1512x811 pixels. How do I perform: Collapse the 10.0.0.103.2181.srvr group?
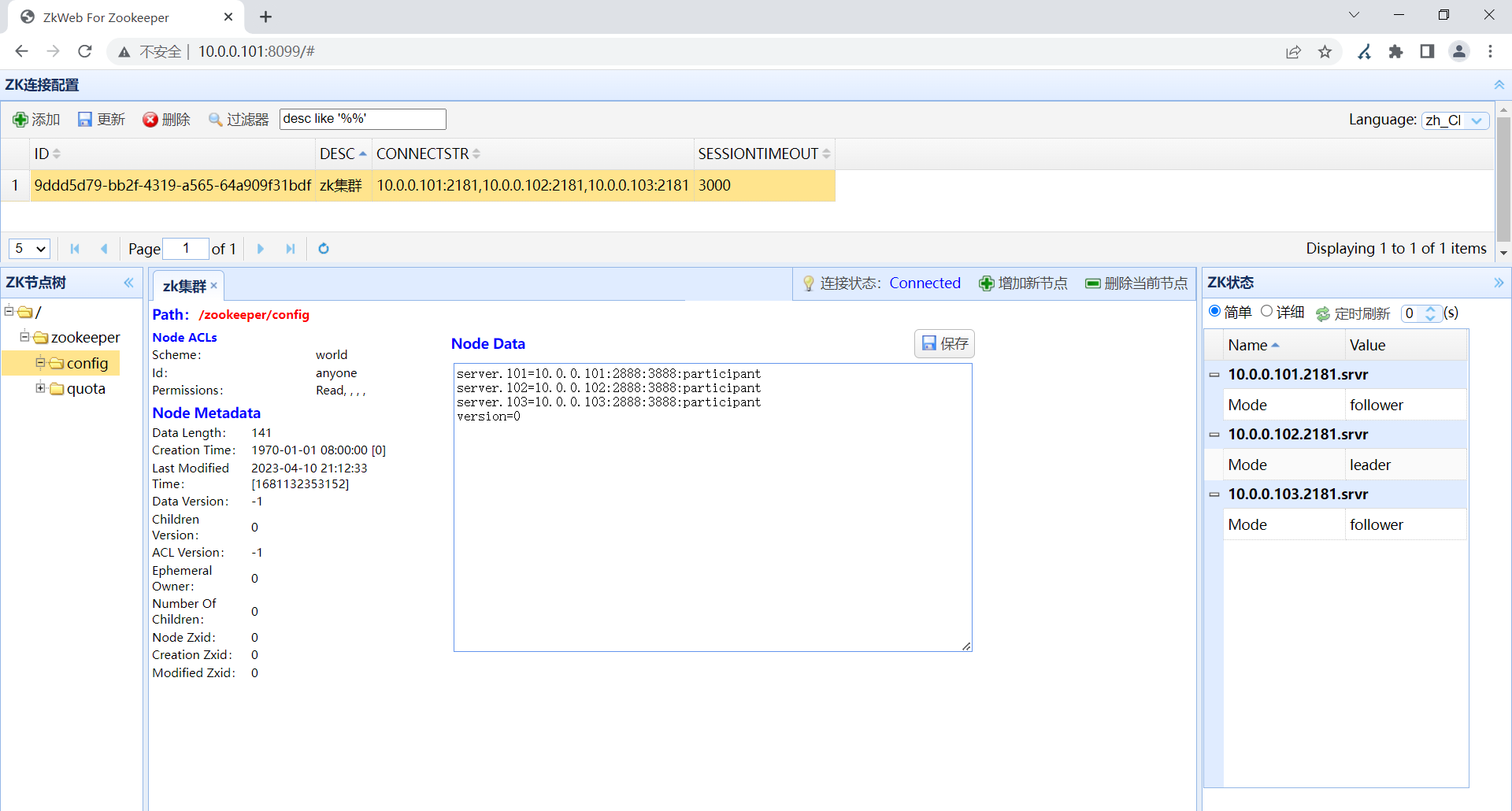pos(1214,494)
